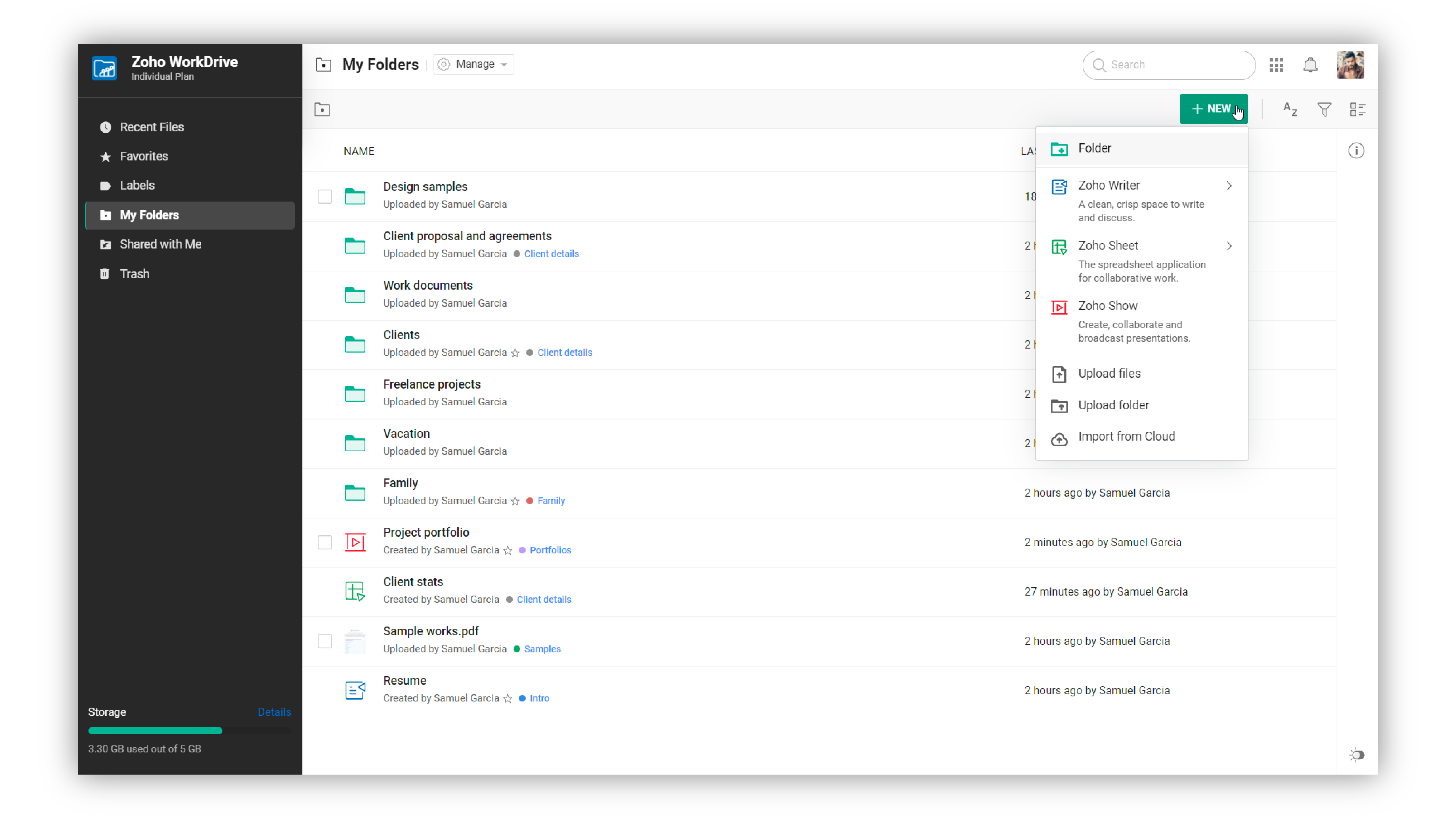Screen dimensions: 1456x819
Task: Open the info panel icon
Action: [1357, 150]
